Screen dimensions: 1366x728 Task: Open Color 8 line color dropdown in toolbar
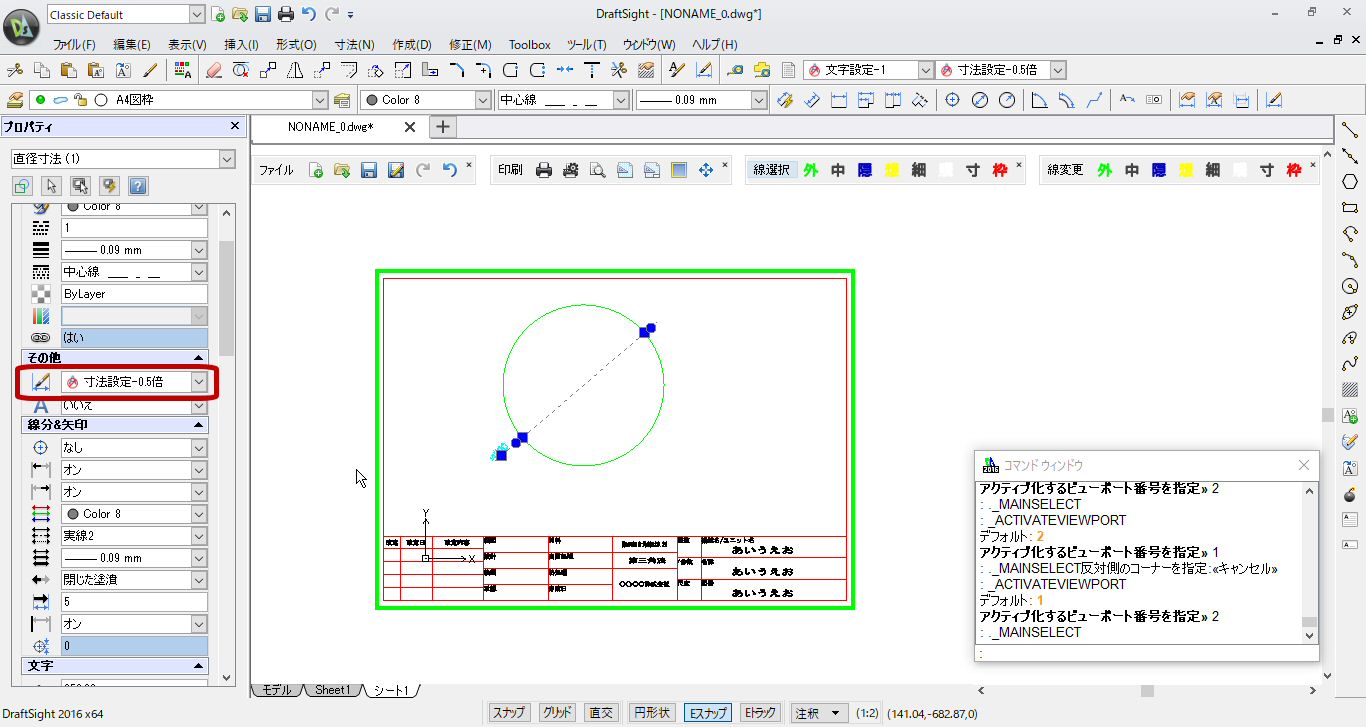482,100
